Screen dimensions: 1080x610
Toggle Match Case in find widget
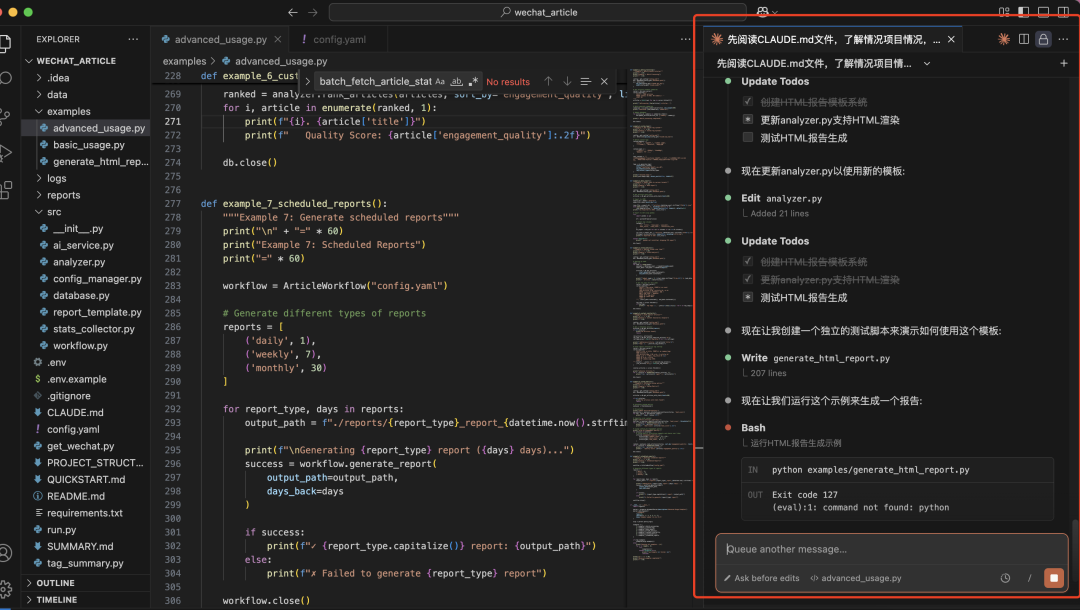coord(440,81)
